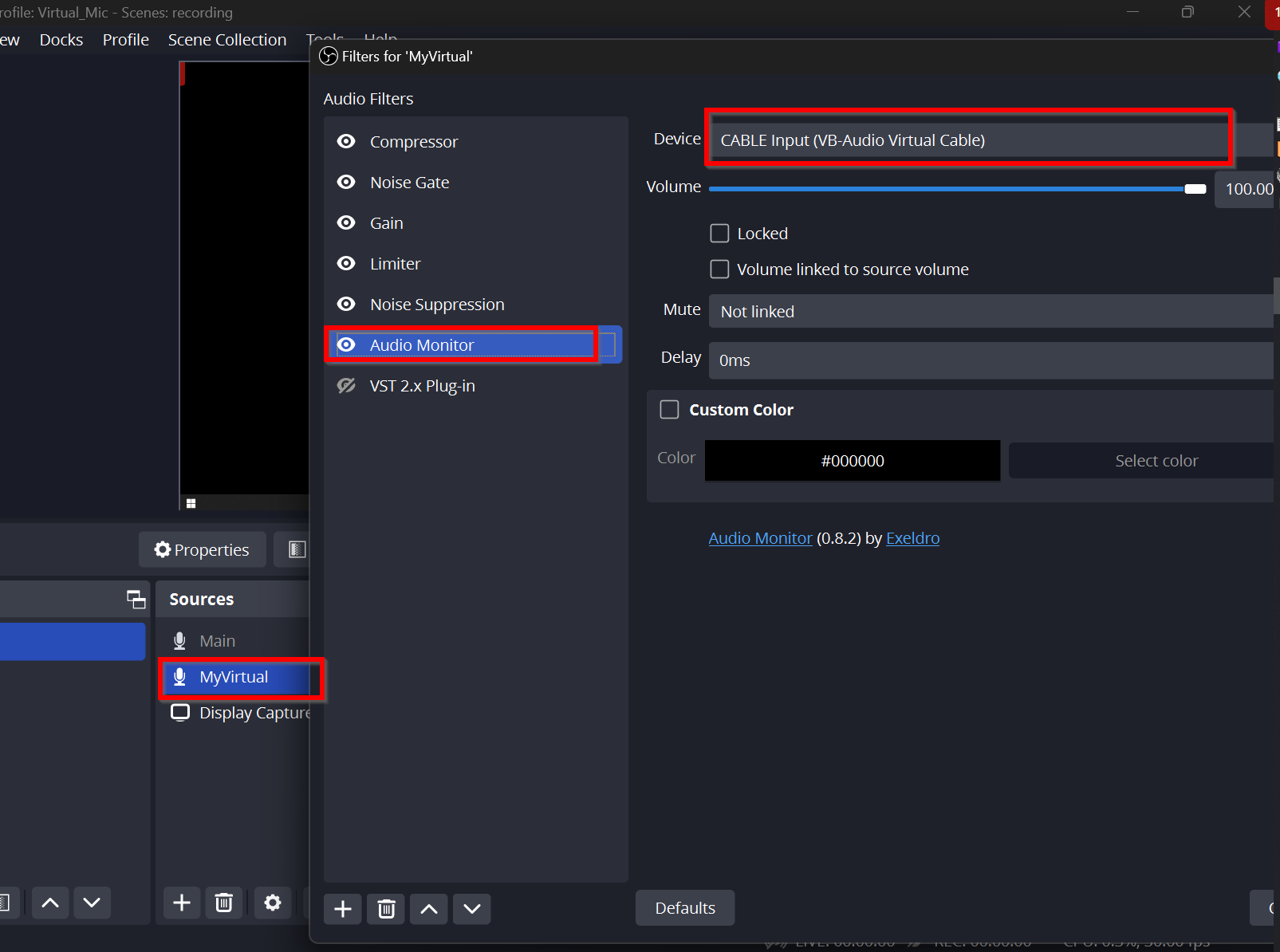This screenshot has width=1280, height=952.
Task: Open the Scene Collection menu
Action: pos(227,40)
